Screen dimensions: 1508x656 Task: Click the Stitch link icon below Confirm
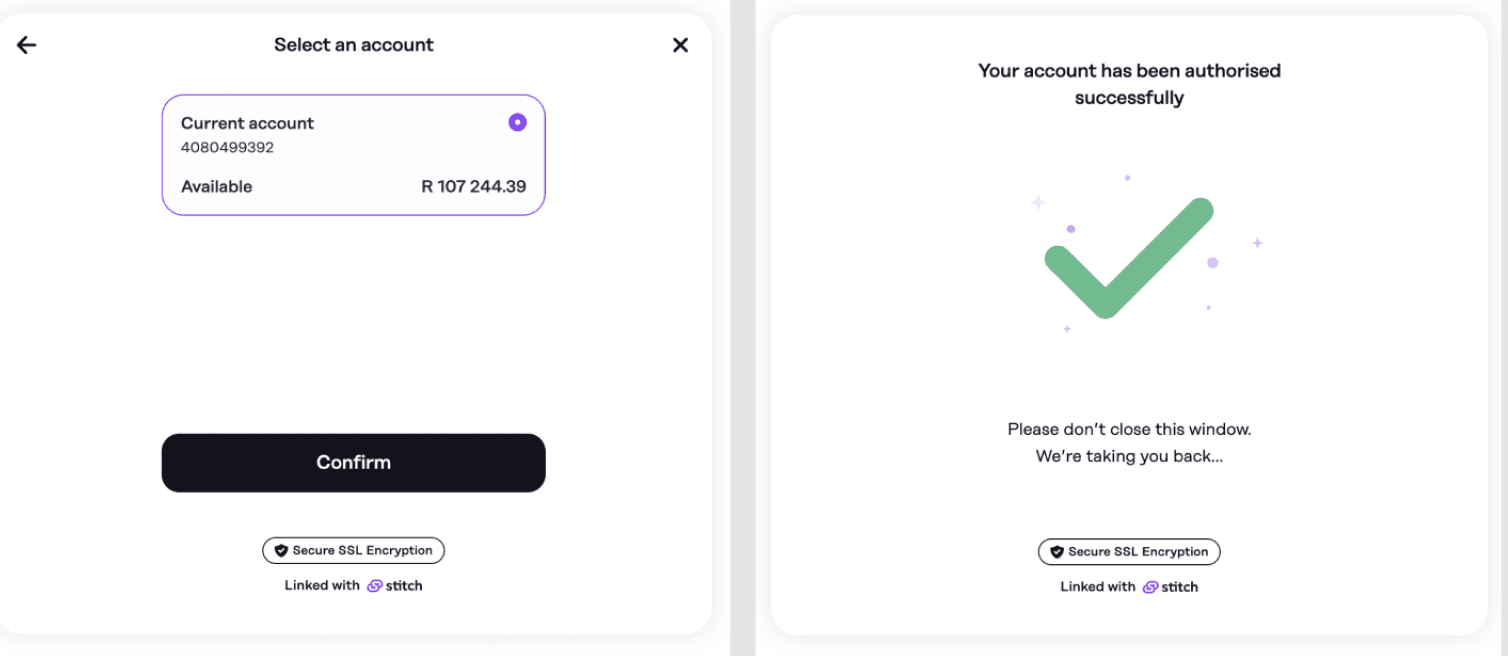pyautogui.click(x=375, y=586)
